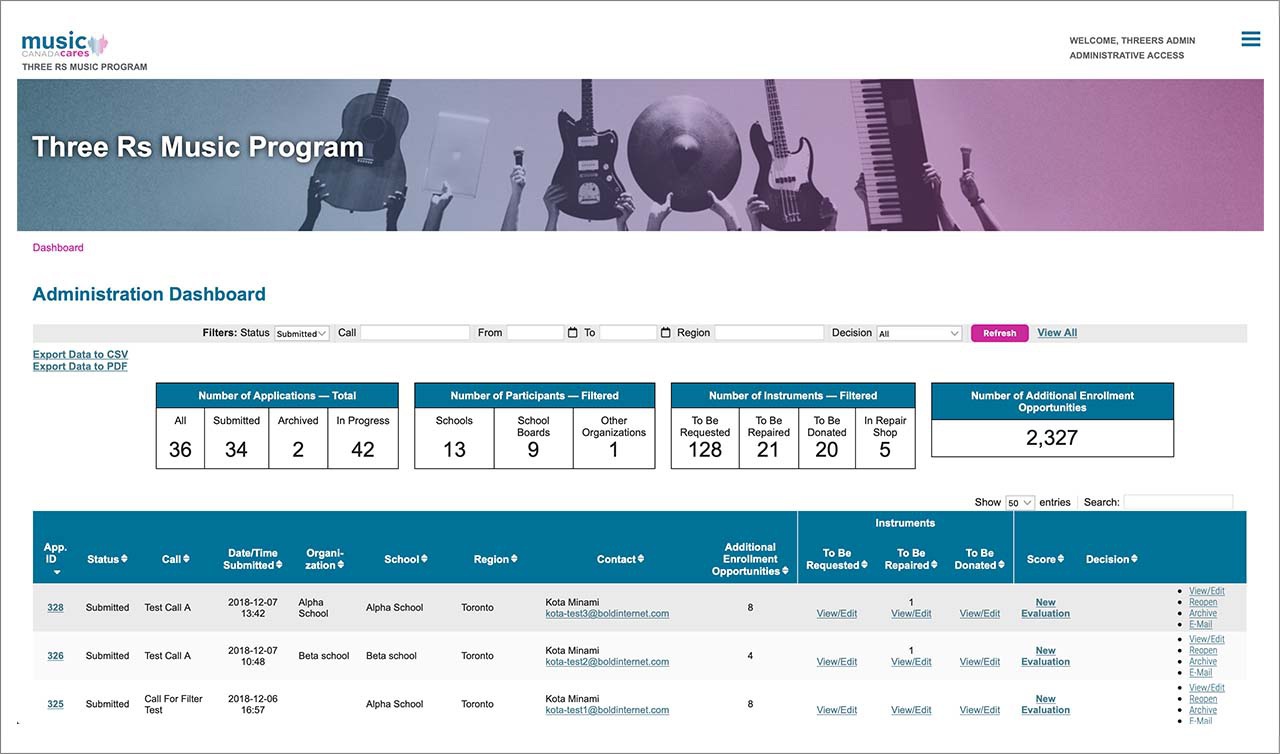1280x754 pixels.
Task: Click inside the Search field
Action: pos(1178,502)
